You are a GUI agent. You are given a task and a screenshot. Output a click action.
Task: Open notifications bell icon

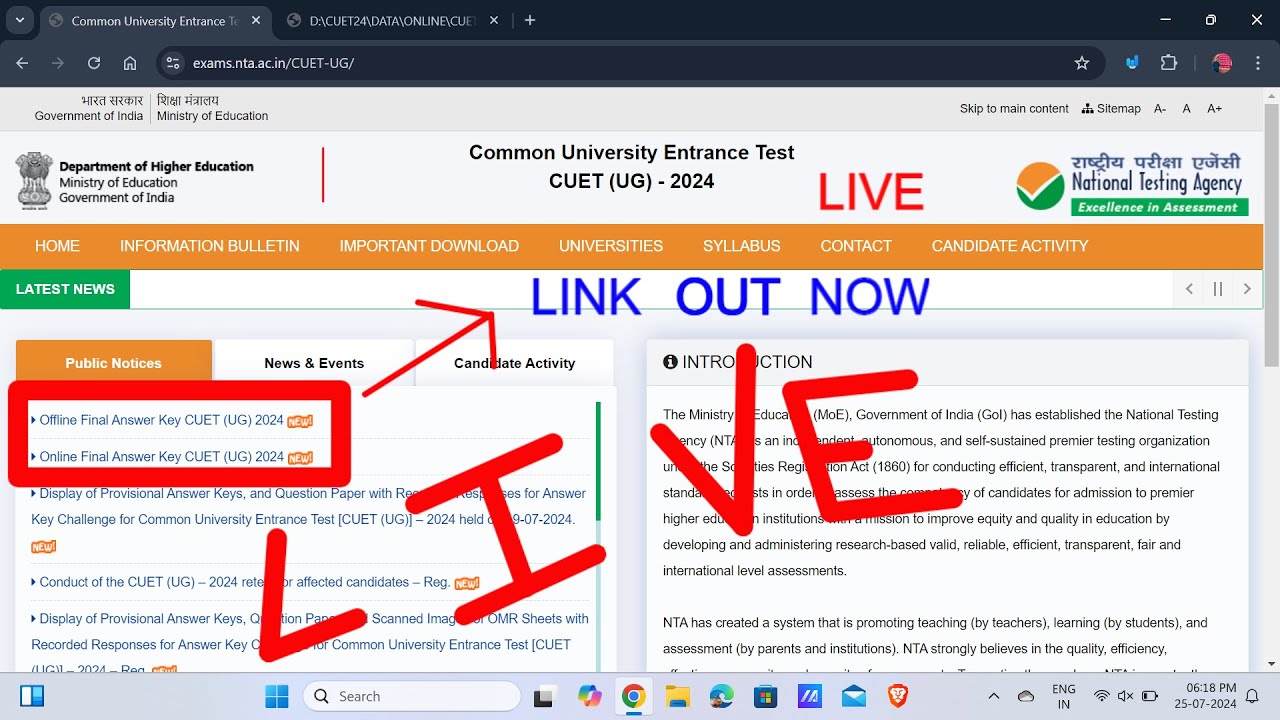click(x=1252, y=696)
